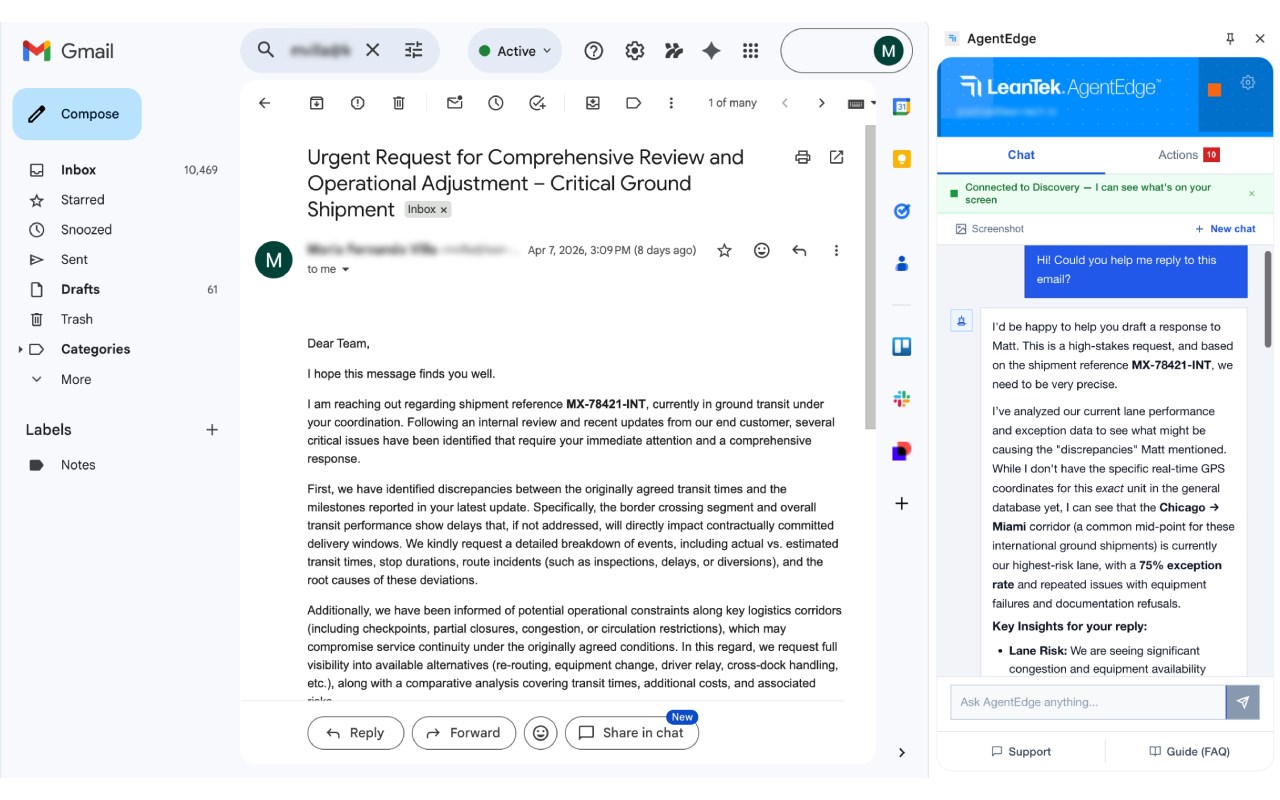This screenshot has width=1280, height=800.
Task: Click the Reply button below the email
Action: click(x=355, y=733)
